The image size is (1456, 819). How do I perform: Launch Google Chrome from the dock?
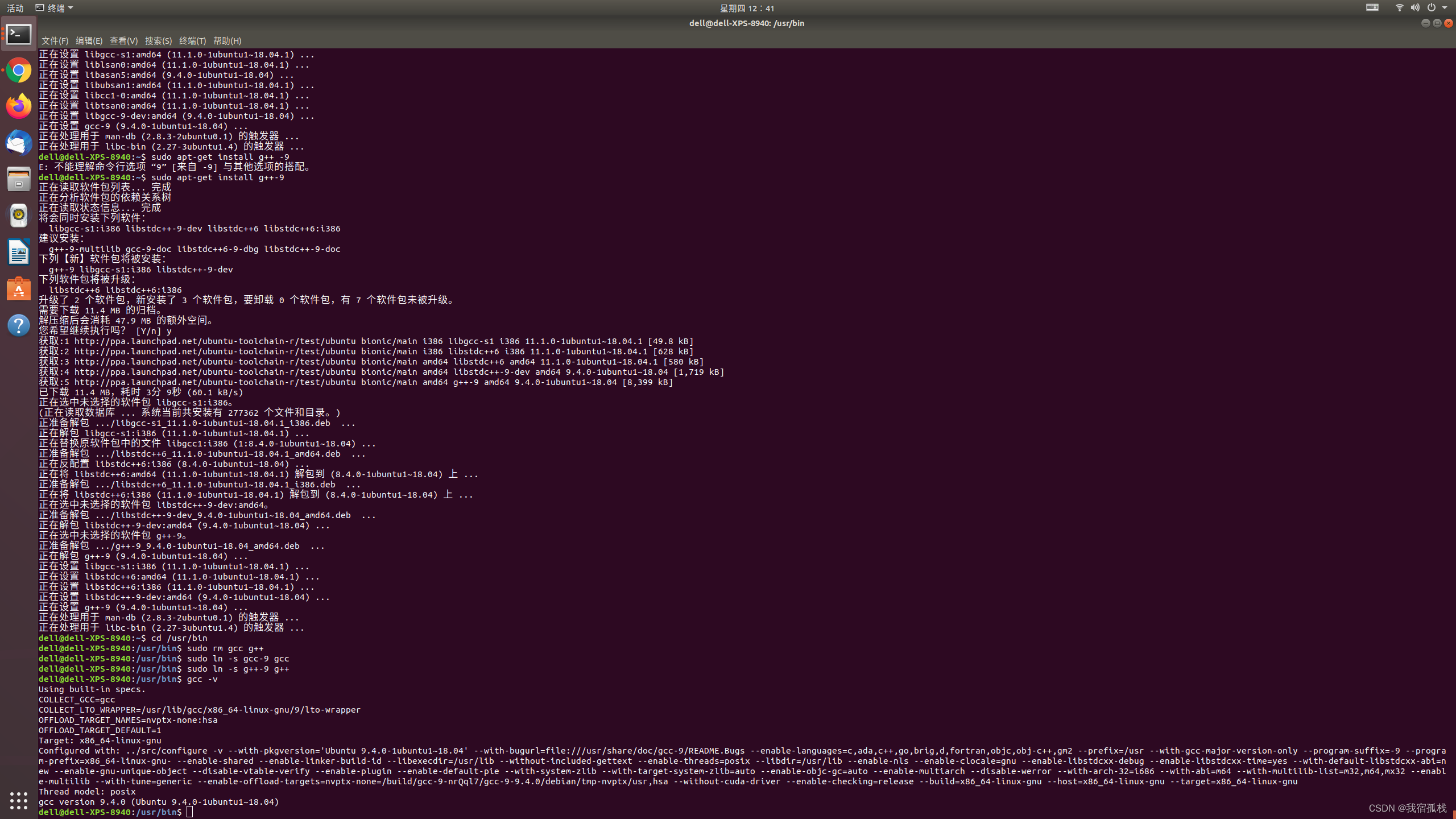(x=19, y=71)
